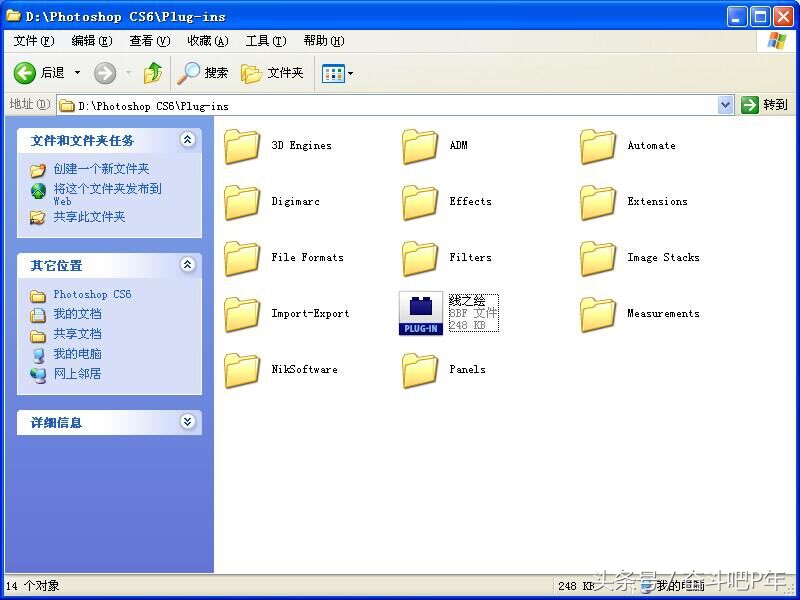Open 我的电脑 from other places

click(77, 354)
